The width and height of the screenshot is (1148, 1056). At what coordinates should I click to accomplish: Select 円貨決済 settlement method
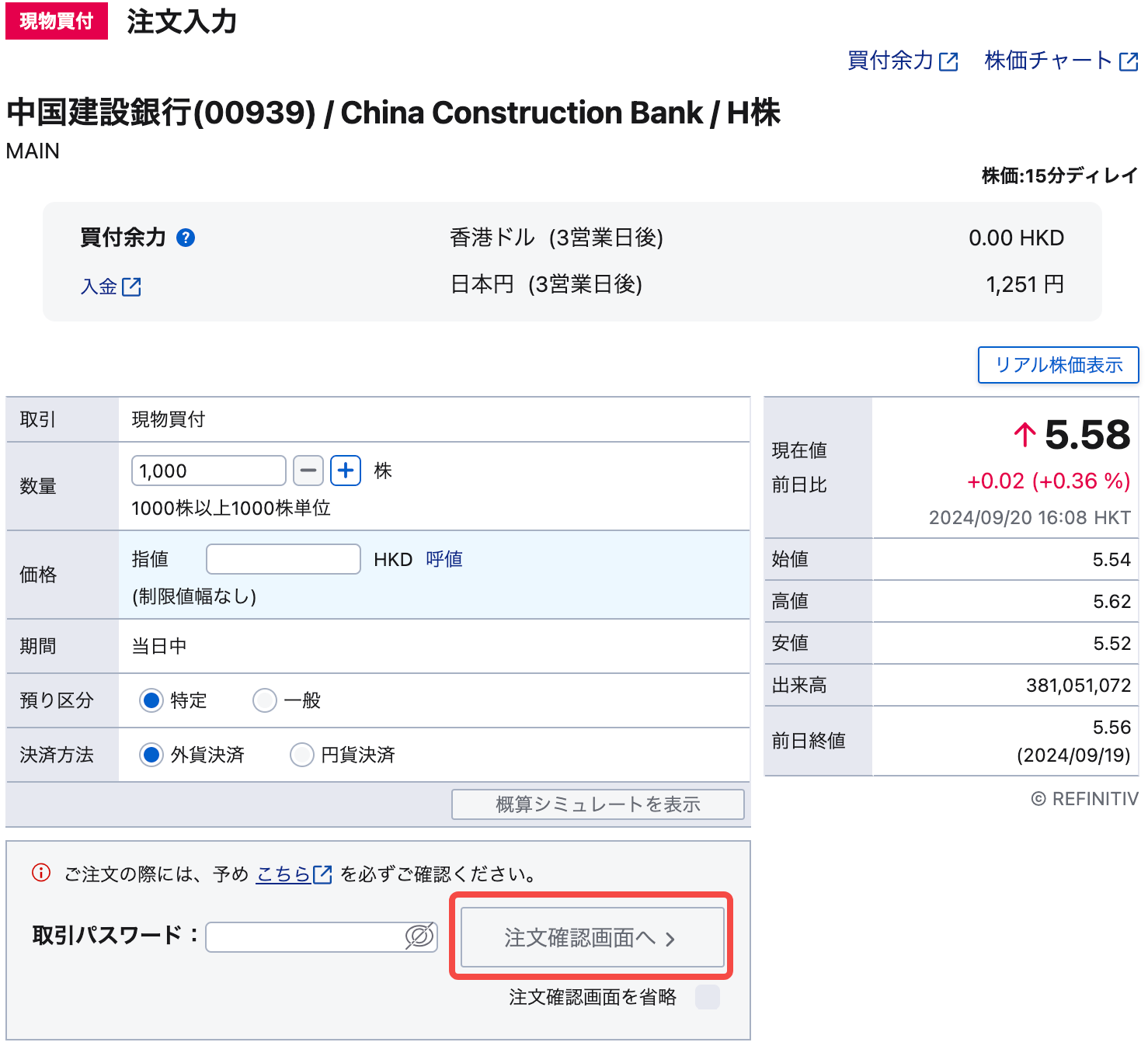tap(301, 755)
